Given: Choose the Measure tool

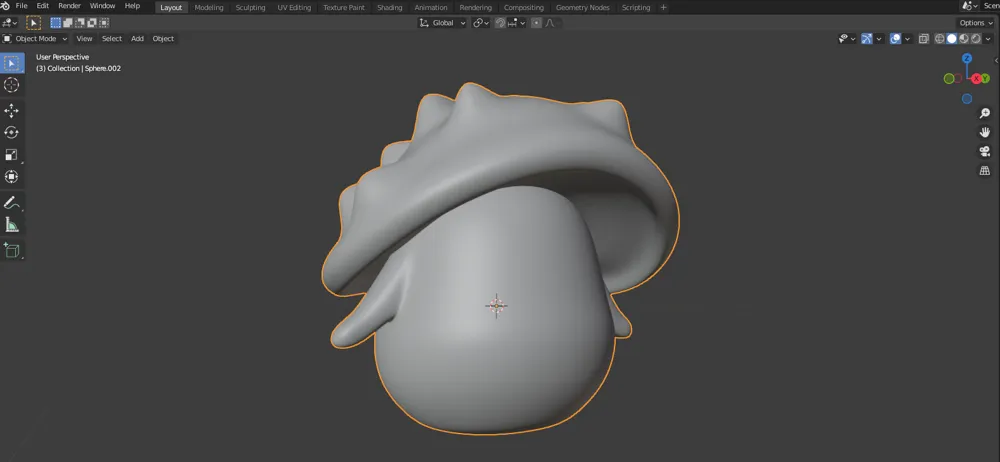Looking at the screenshot, I should [11, 225].
